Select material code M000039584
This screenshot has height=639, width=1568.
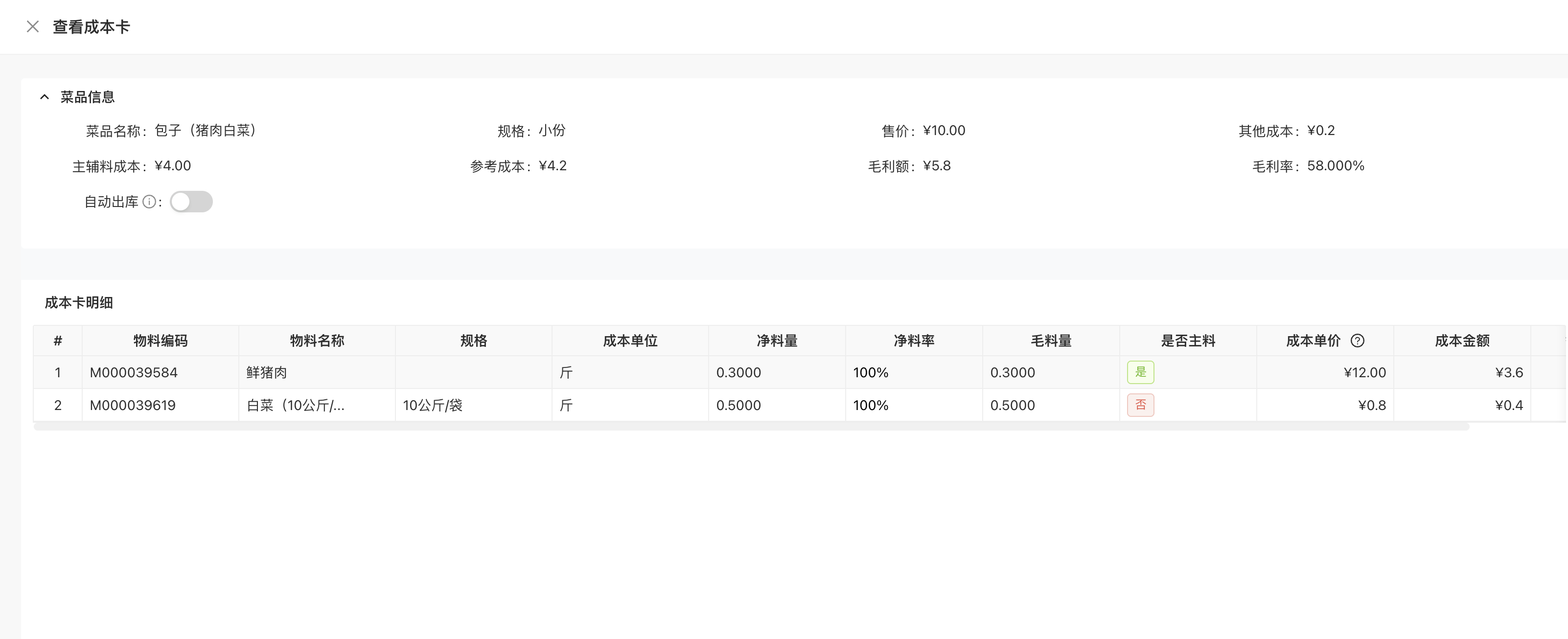[134, 372]
